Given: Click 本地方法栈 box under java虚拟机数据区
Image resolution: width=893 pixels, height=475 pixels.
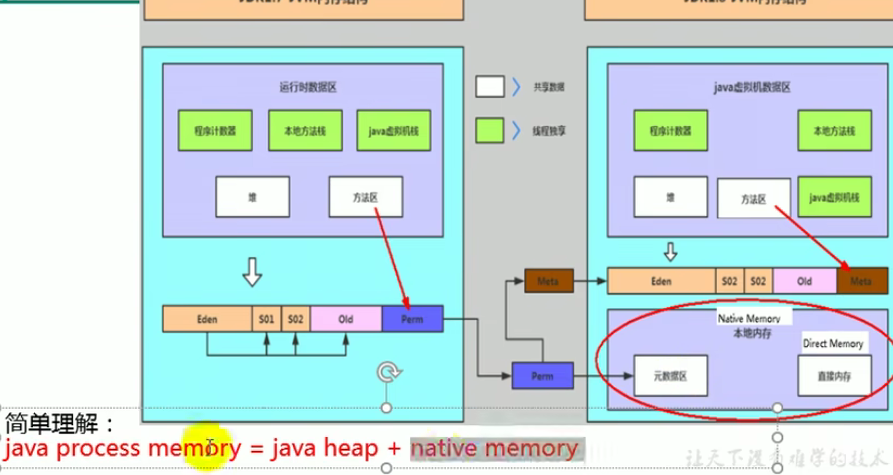Looking at the screenshot, I should [835, 130].
